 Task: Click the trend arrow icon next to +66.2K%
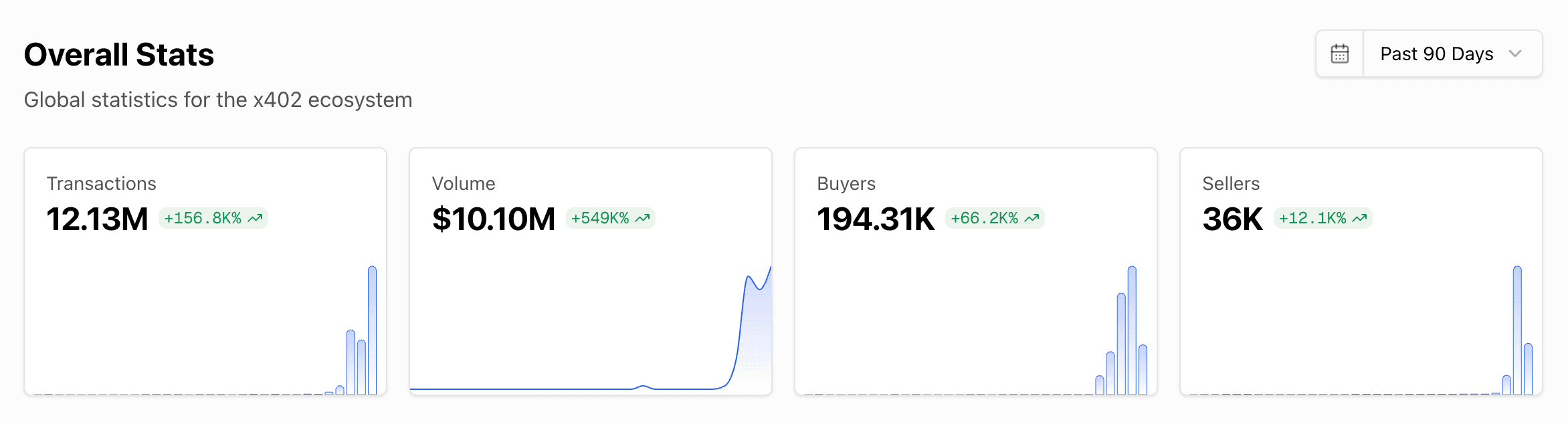click(x=1032, y=218)
